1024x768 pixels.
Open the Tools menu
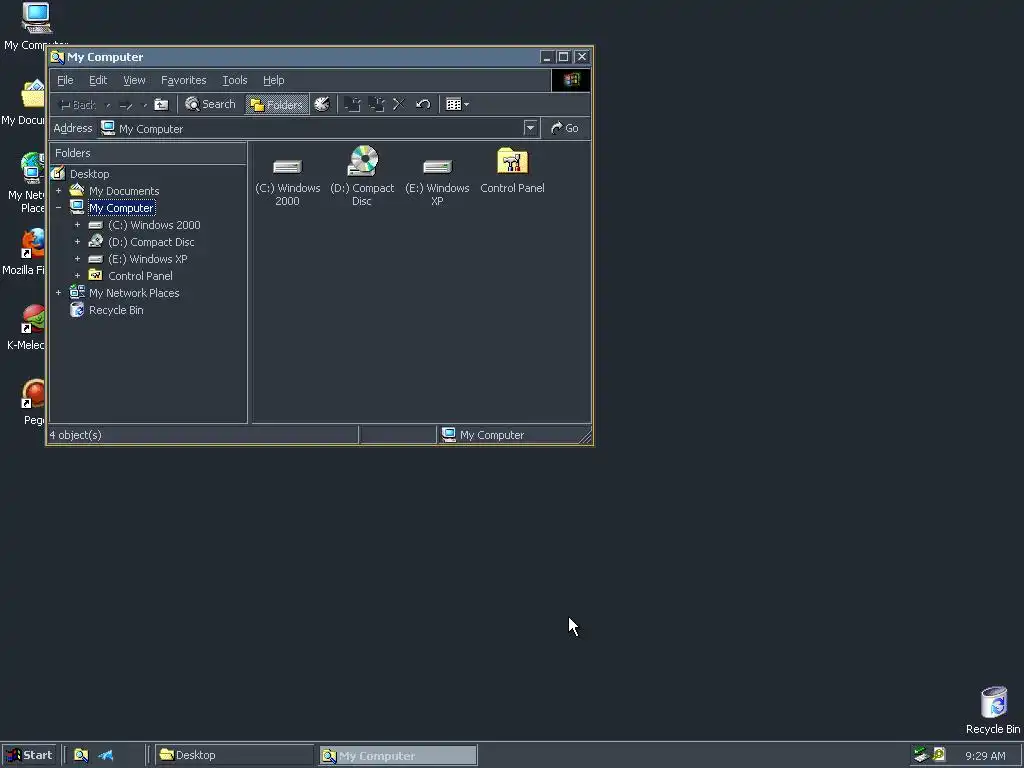(x=234, y=80)
